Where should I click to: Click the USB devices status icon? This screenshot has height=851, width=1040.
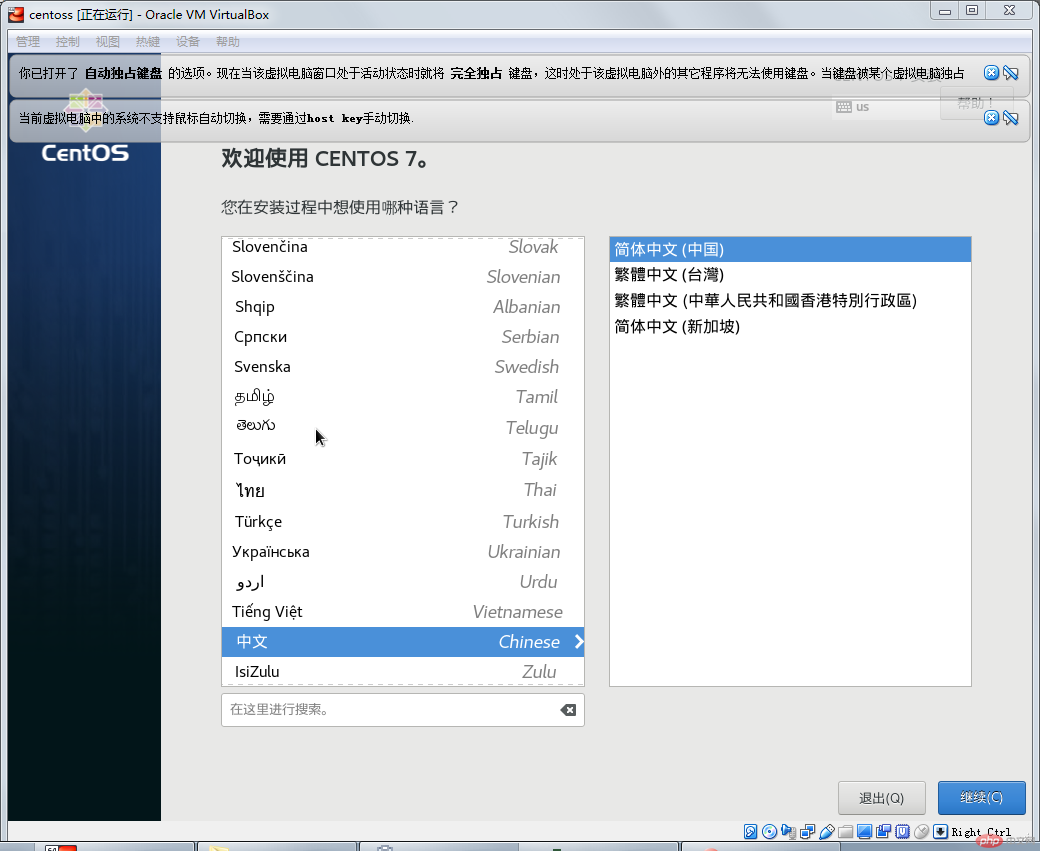[826, 831]
